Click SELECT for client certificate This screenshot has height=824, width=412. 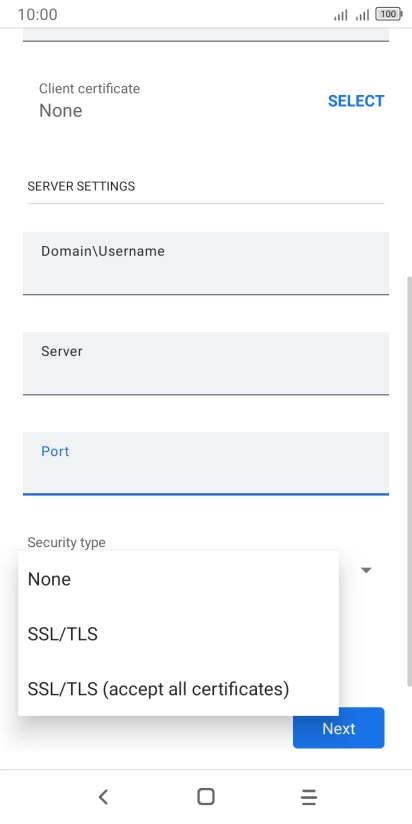coord(356,101)
